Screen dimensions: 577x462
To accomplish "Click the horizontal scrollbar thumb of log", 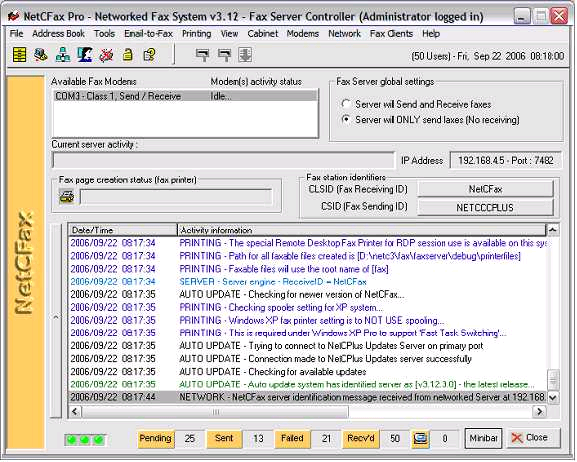I will point(215,412).
